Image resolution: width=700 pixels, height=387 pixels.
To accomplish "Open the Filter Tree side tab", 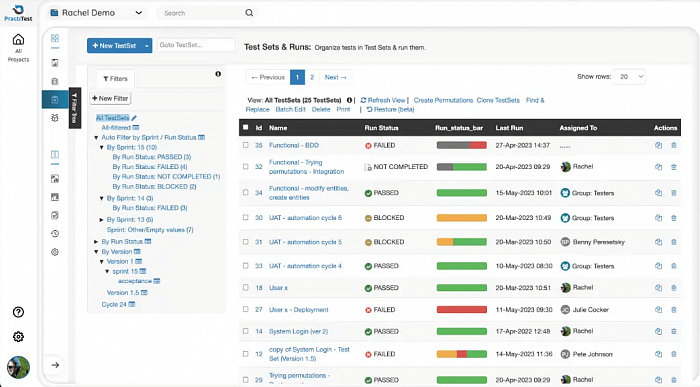I will [75, 108].
